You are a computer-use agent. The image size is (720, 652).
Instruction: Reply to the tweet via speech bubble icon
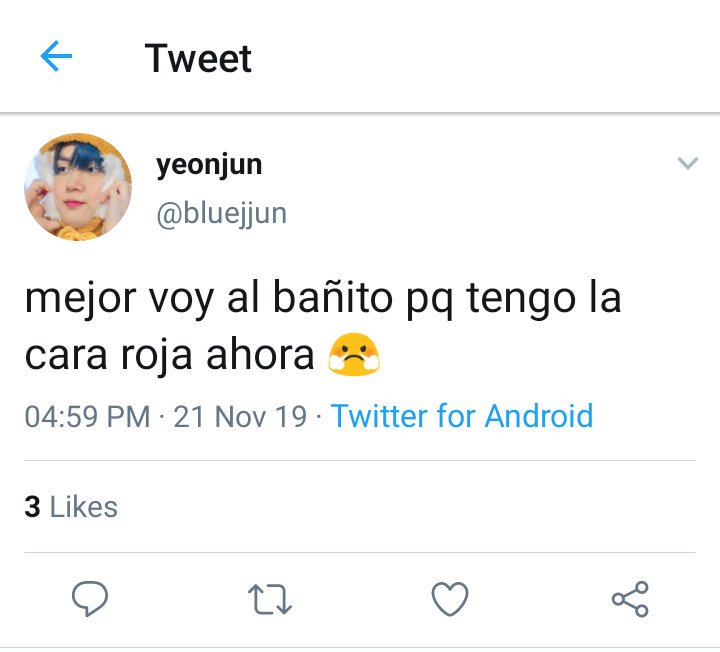point(90,598)
